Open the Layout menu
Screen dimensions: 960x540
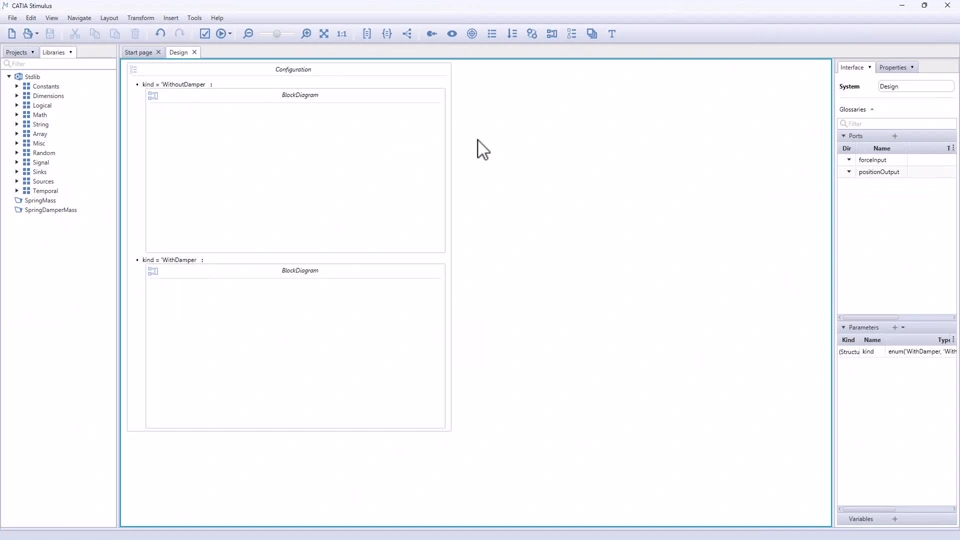pos(109,18)
